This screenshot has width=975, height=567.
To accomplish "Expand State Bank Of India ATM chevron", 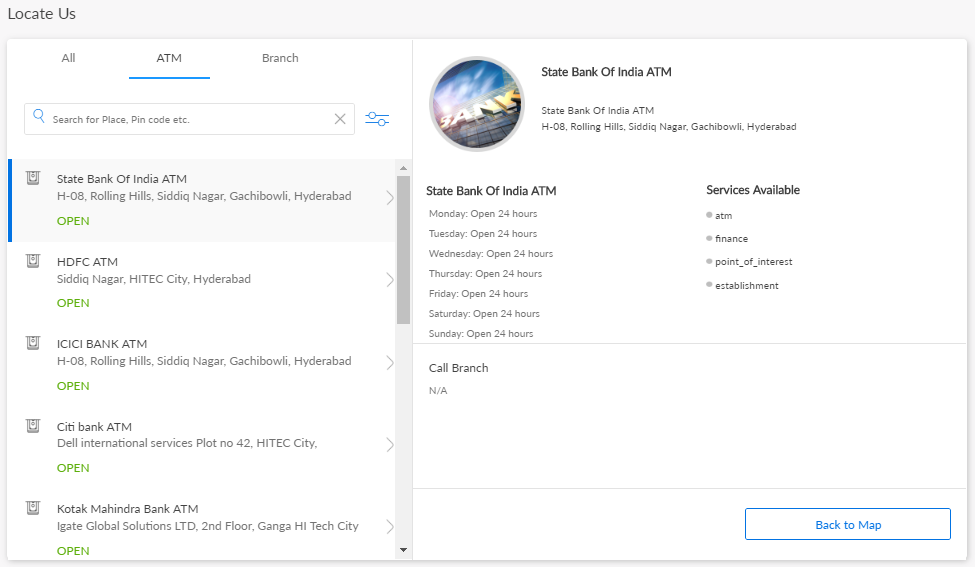I will tap(389, 198).
